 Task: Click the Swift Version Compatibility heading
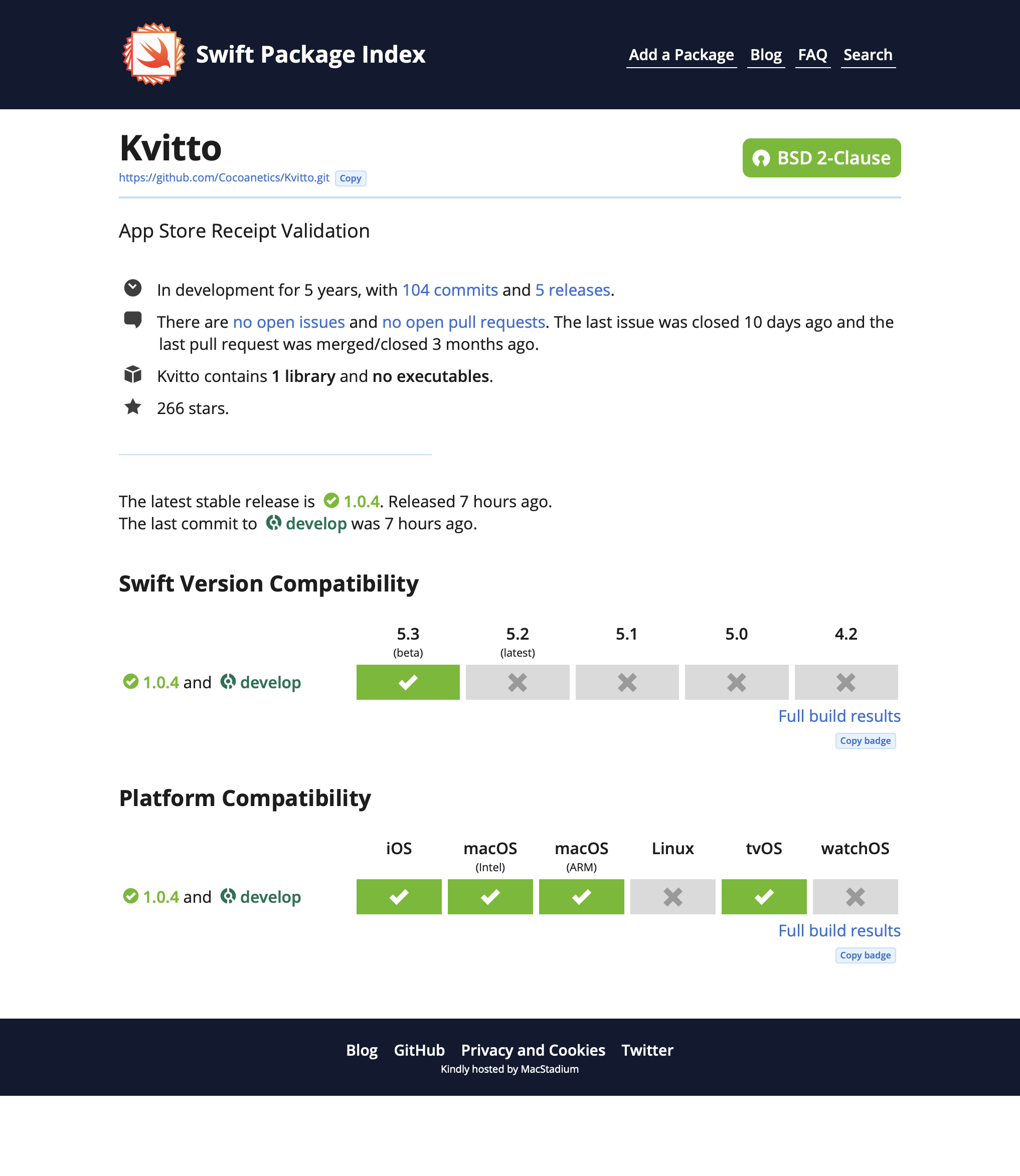(x=269, y=583)
